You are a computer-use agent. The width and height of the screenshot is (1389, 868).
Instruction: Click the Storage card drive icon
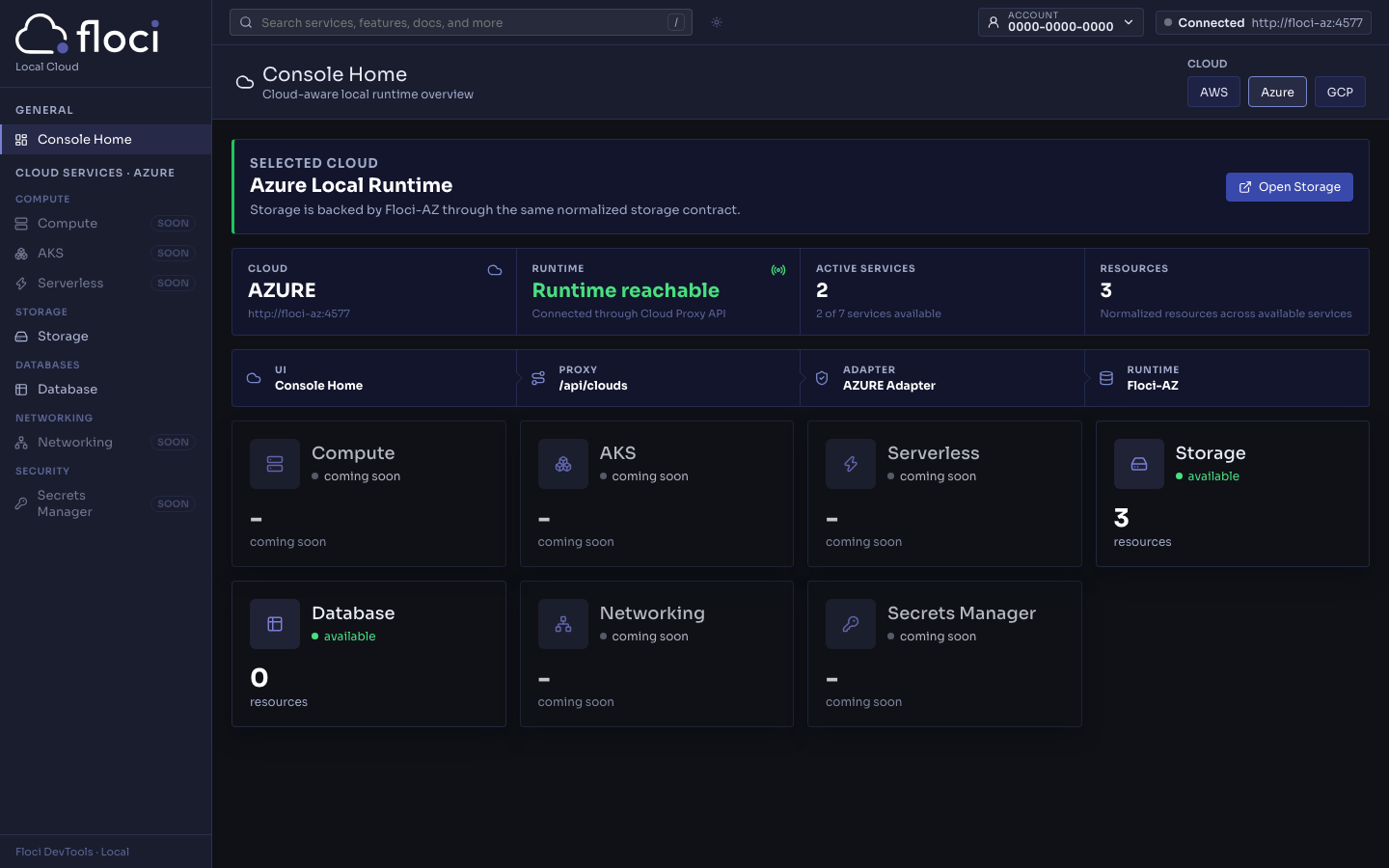(x=1139, y=464)
